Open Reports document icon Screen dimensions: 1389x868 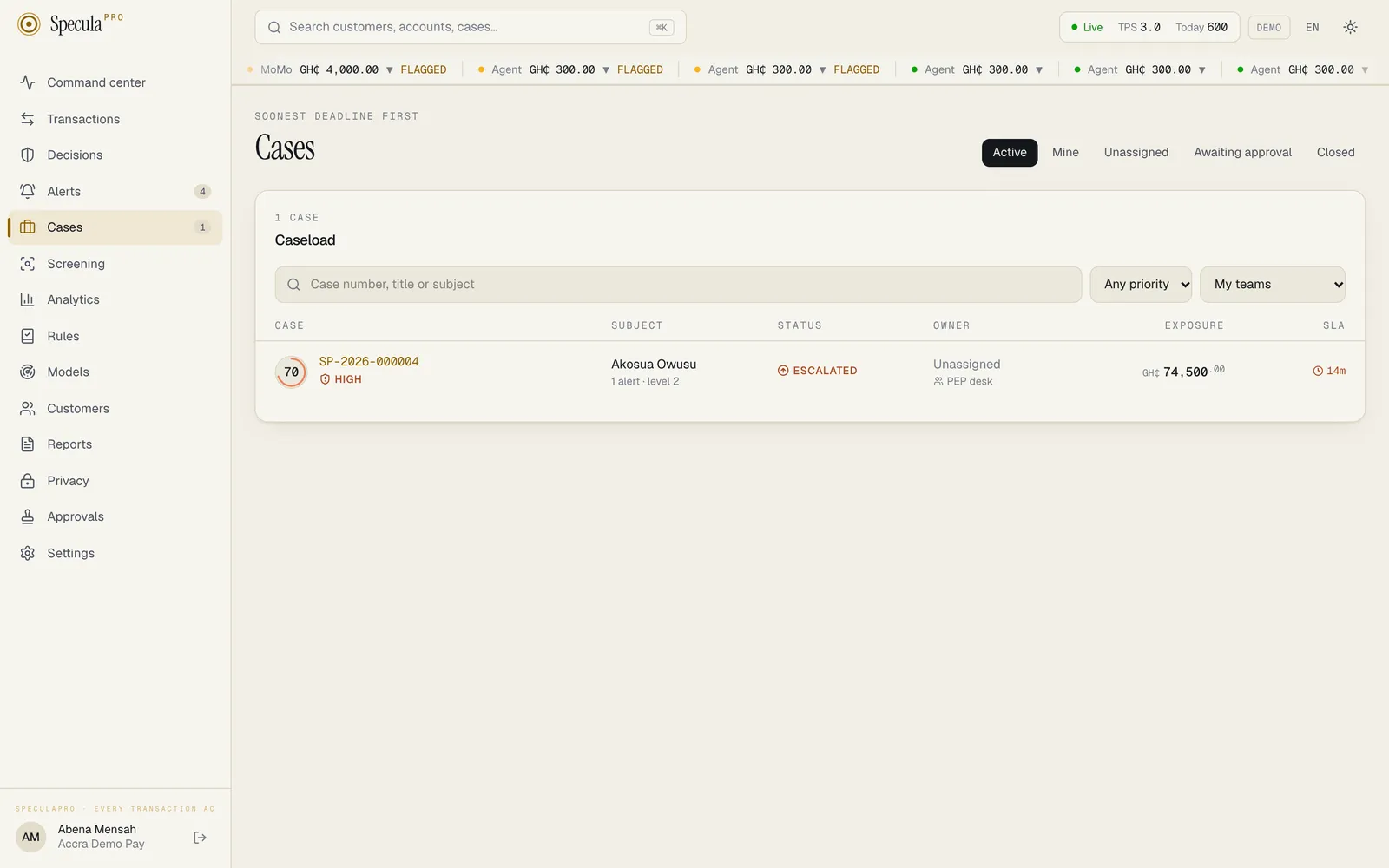click(28, 444)
